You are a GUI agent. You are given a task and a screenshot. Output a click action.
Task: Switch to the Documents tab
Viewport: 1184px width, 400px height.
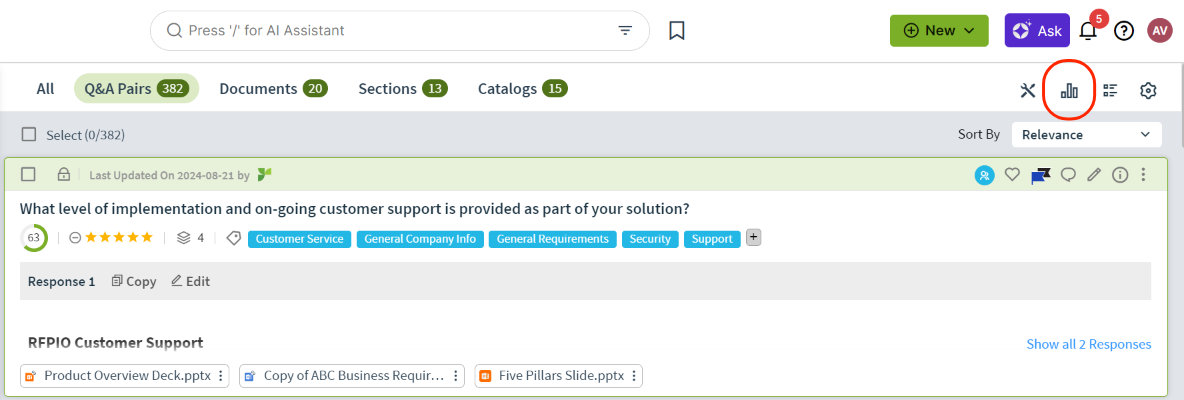tap(273, 88)
